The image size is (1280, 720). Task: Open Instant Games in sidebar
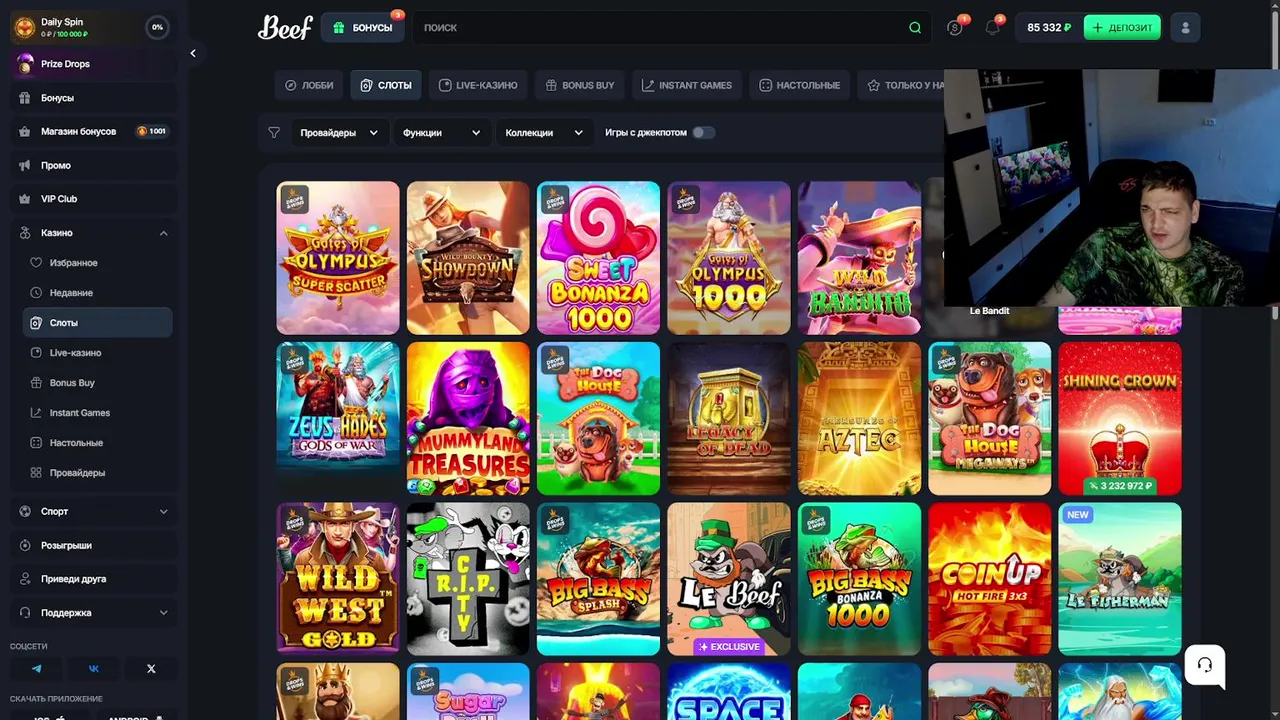[97, 413]
